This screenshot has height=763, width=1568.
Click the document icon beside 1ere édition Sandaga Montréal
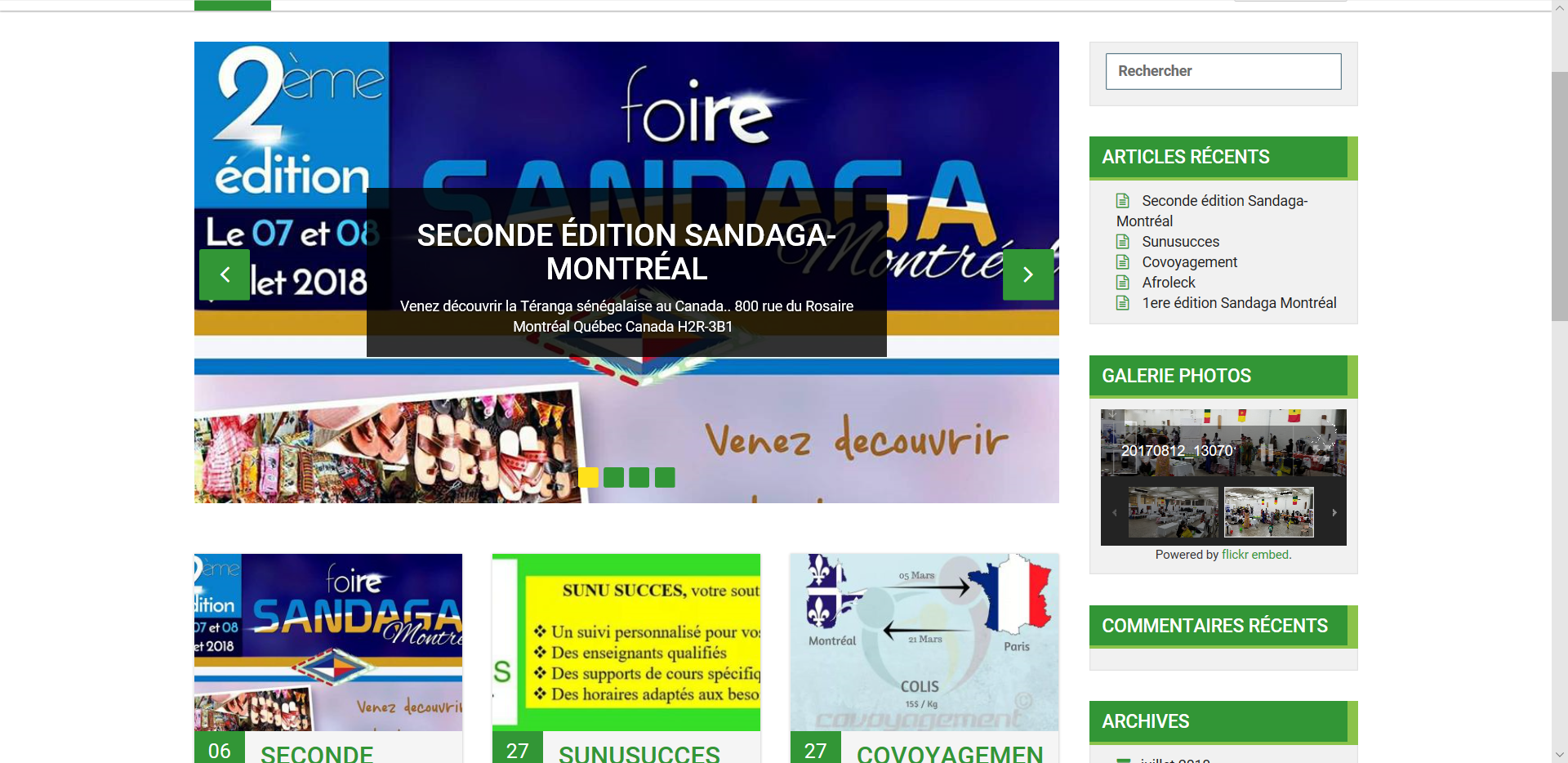[1123, 303]
